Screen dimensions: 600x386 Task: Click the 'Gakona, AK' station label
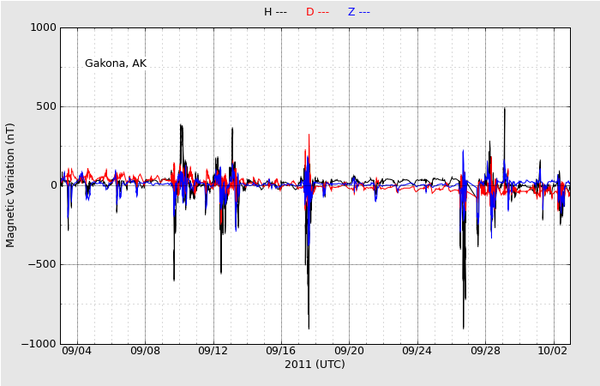tap(116, 63)
